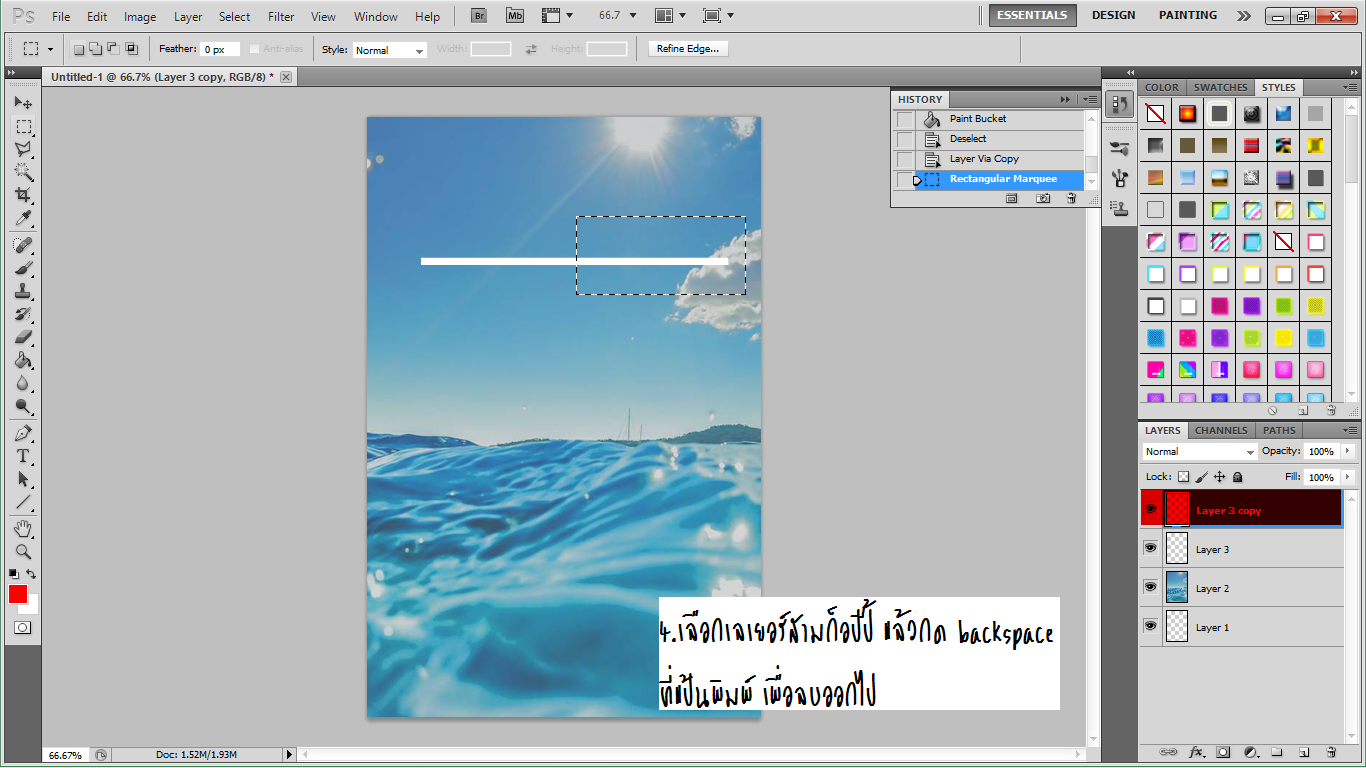Toggle lock position of layer
1366x768 pixels.
[1220, 477]
